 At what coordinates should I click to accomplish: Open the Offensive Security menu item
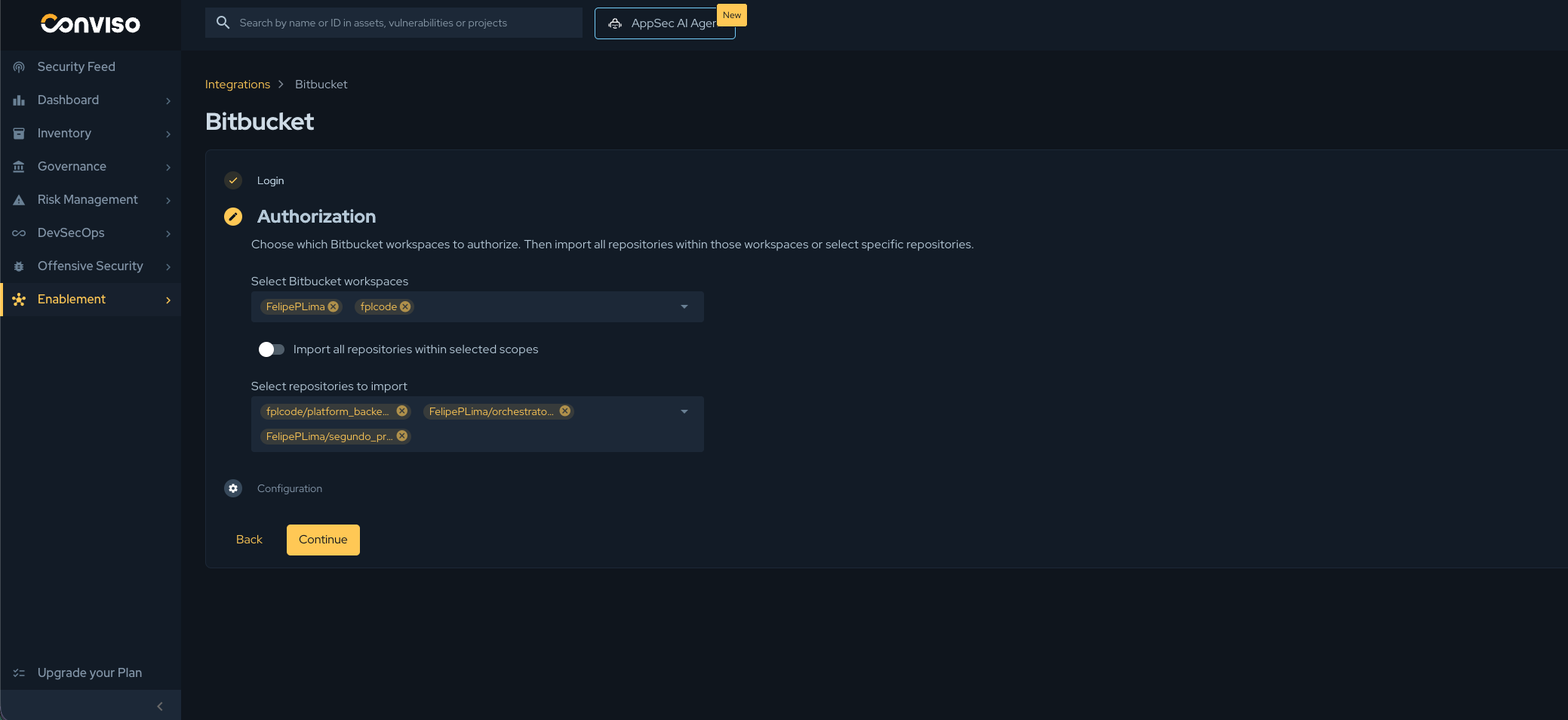point(91,266)
